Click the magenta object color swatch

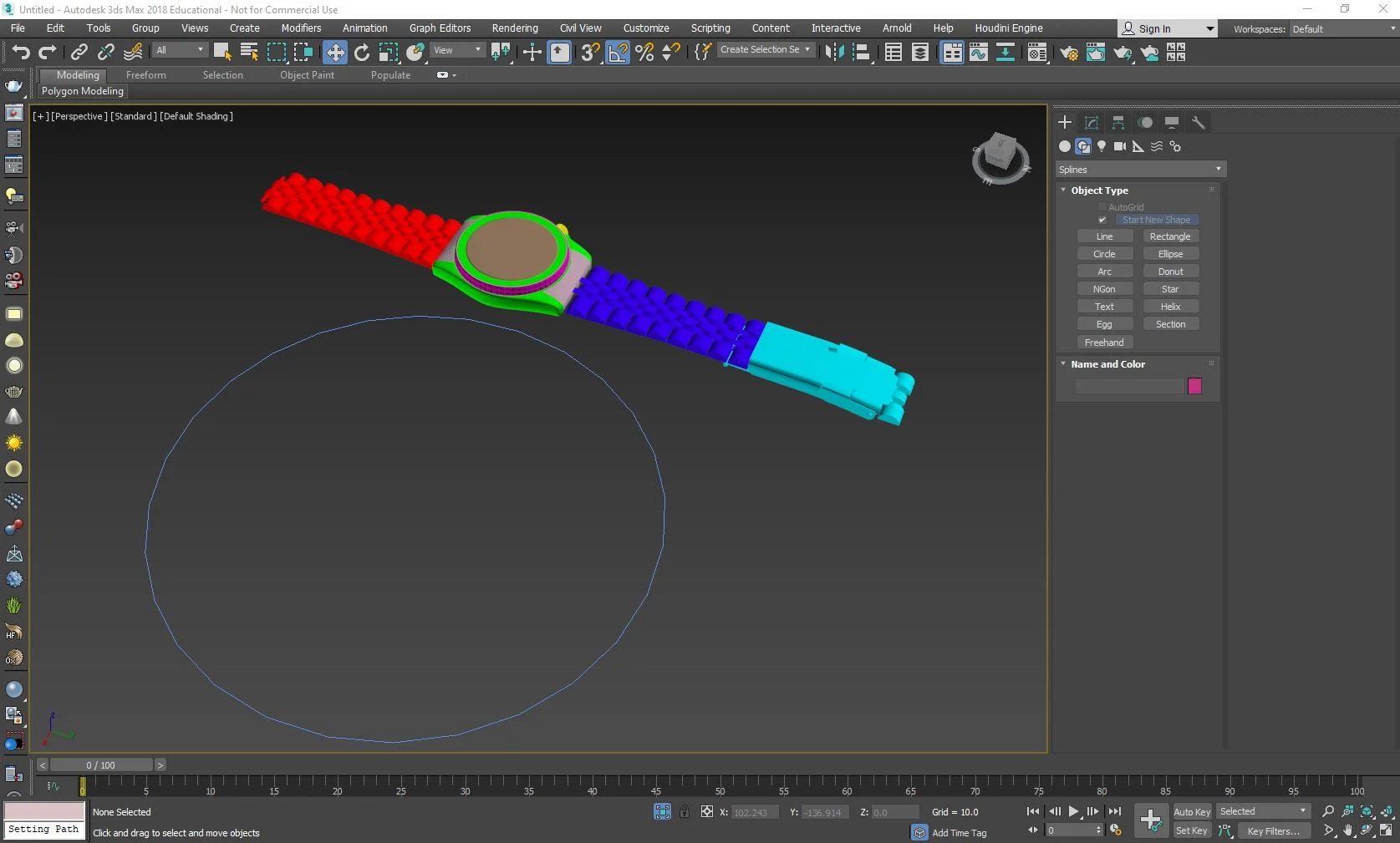point(1194,386)
